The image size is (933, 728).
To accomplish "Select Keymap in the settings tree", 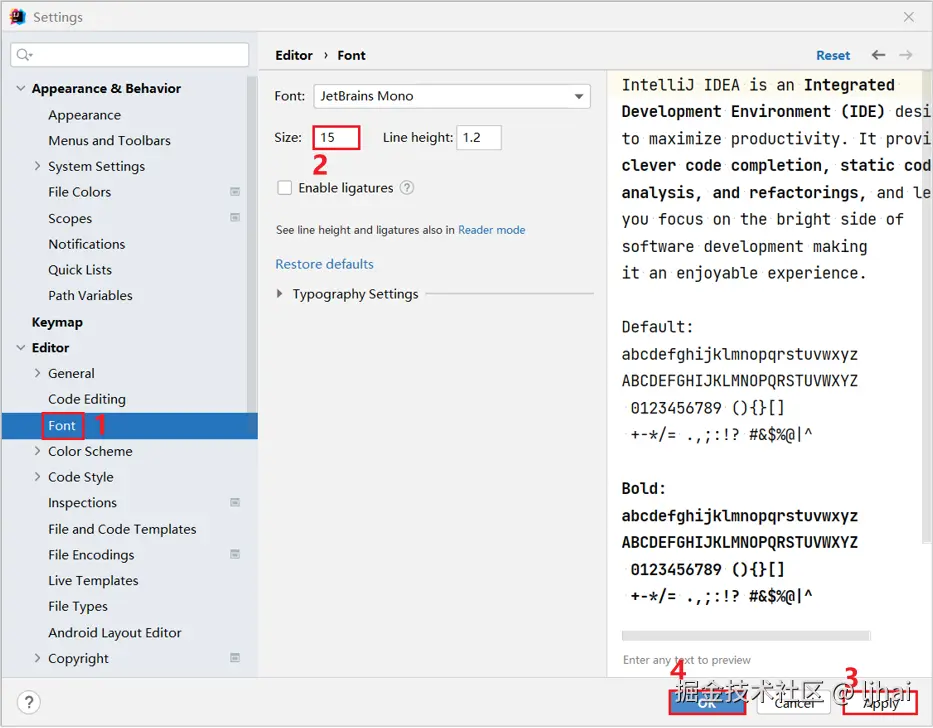I will click(57, 322).
